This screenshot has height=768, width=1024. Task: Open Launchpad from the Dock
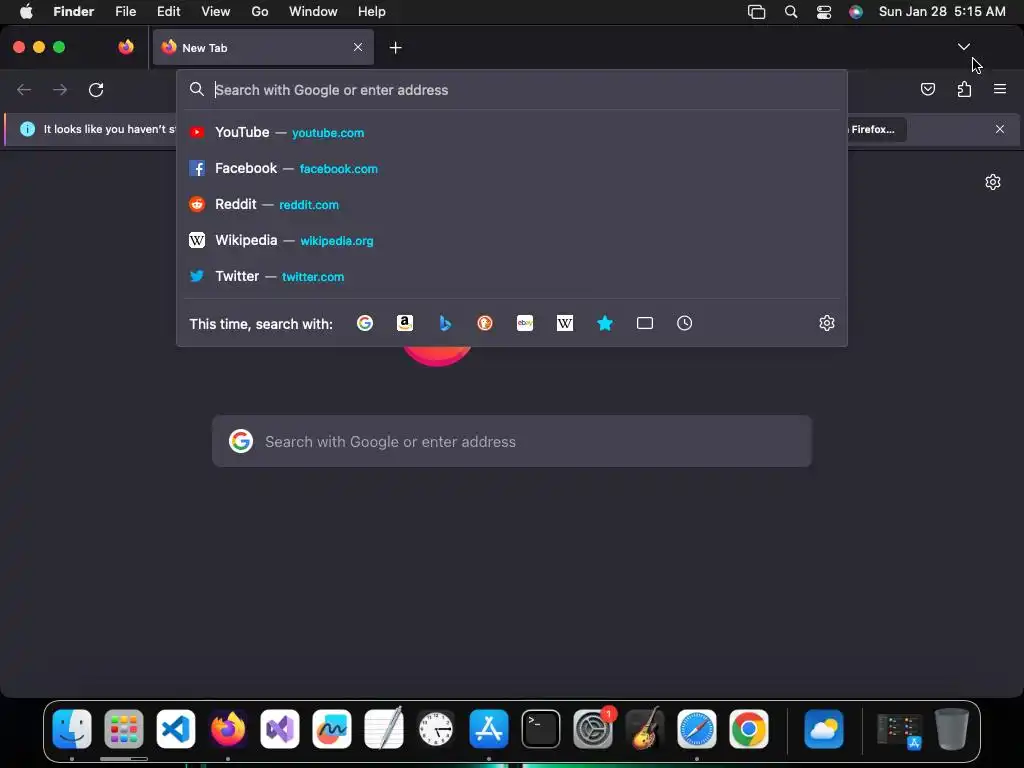123,729
